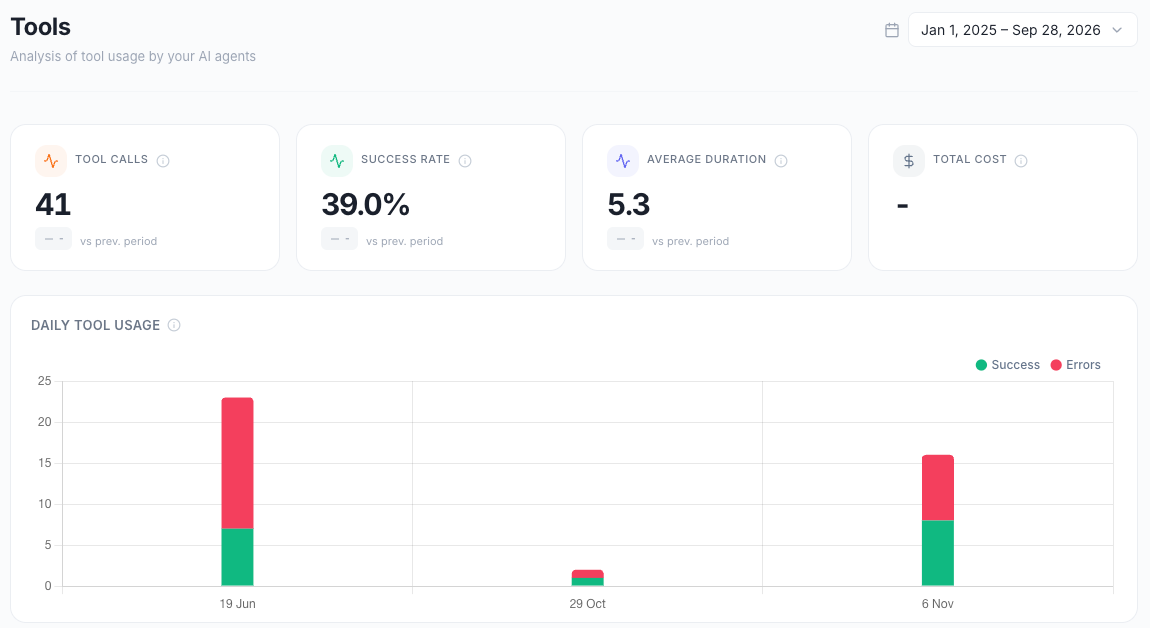Toggle the Success legend entry

pos(1008,365)
